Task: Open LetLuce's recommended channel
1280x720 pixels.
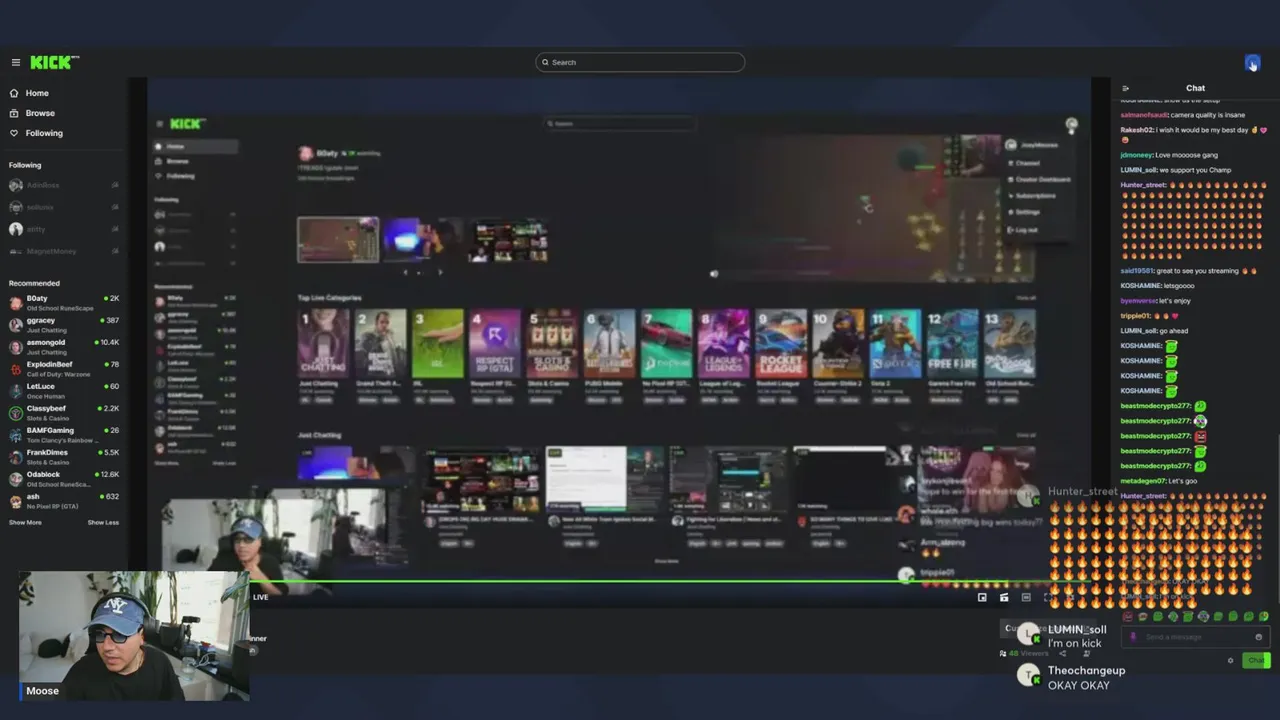Action: (63, 390)
